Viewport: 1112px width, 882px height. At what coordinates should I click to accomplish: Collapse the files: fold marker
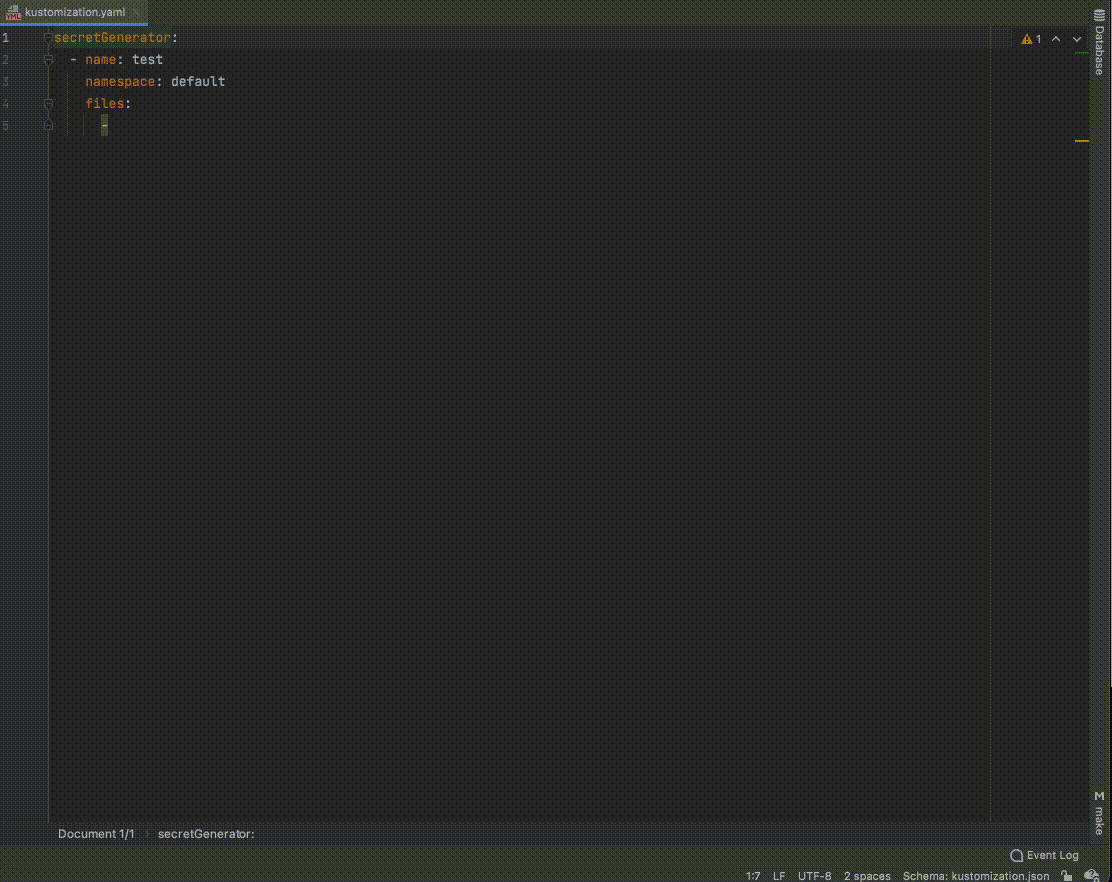tap(48, 104)
